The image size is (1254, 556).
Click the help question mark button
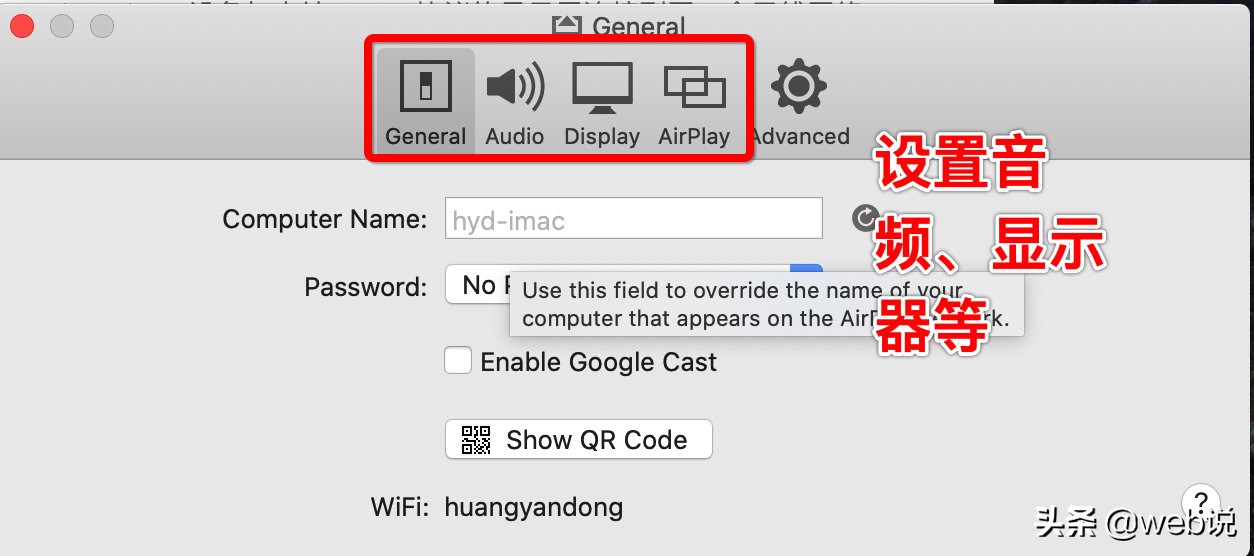point(1200,501)
